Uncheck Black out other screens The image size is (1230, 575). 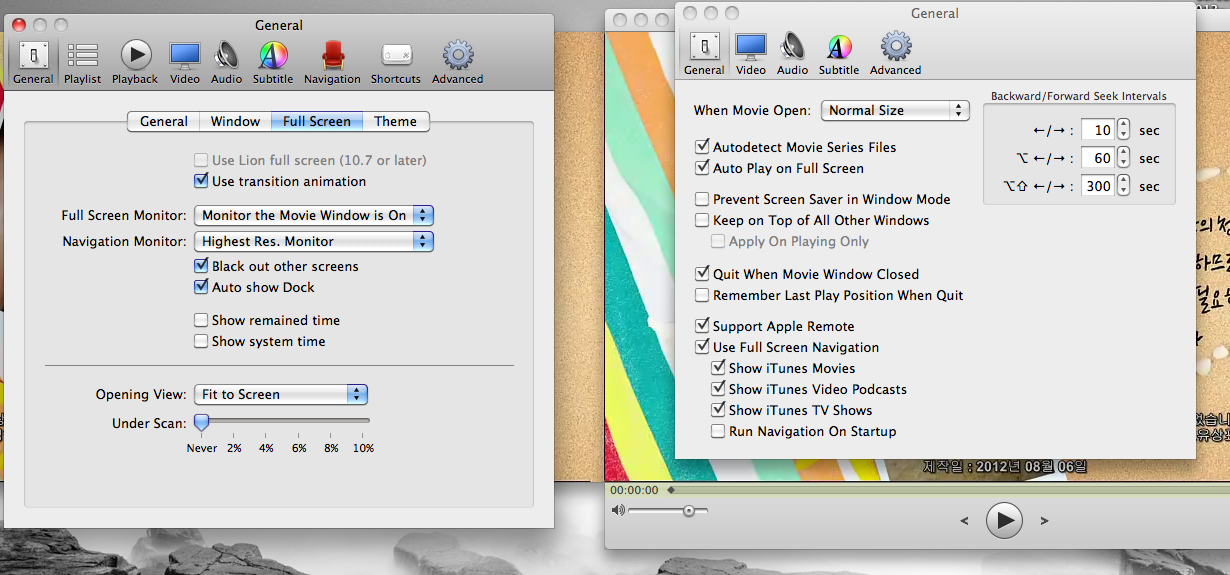(202, 266)
